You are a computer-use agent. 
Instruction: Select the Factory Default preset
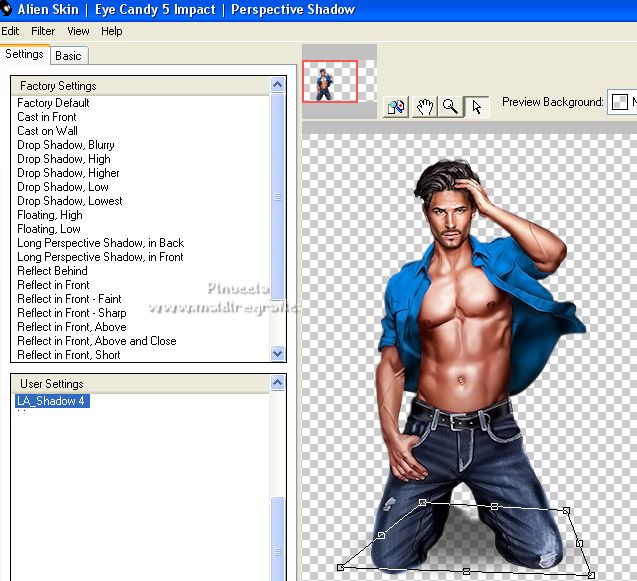(53, 103)
